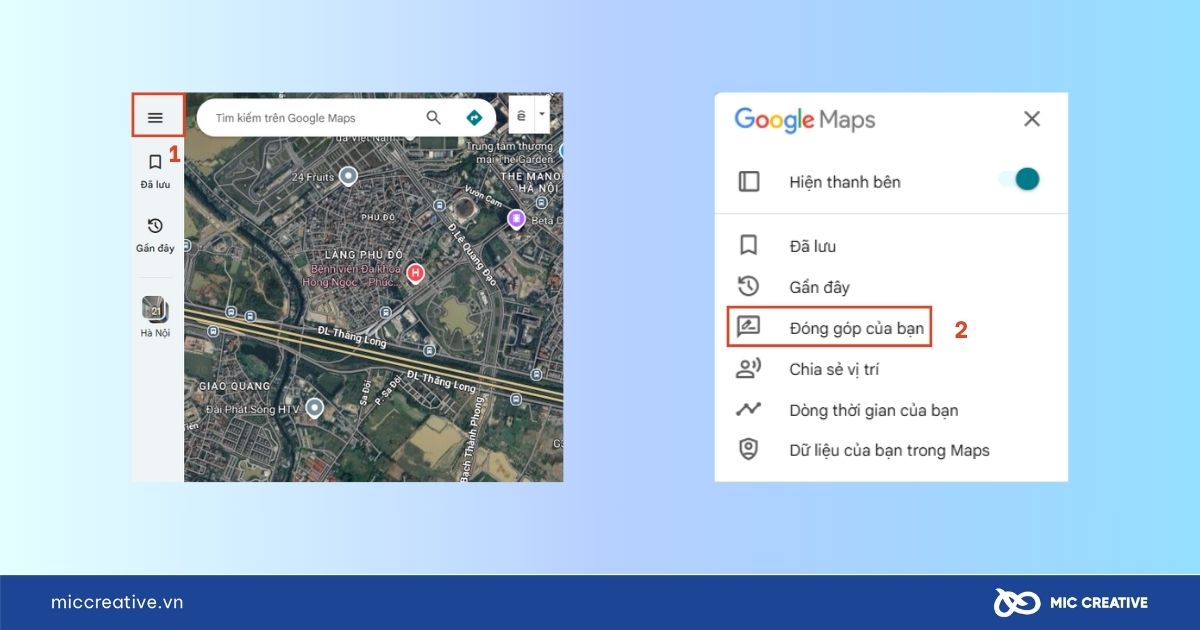1200x630 pixels.
Task: Click the Google Maps logo in menu panel
Action: [x=805, y=120]
